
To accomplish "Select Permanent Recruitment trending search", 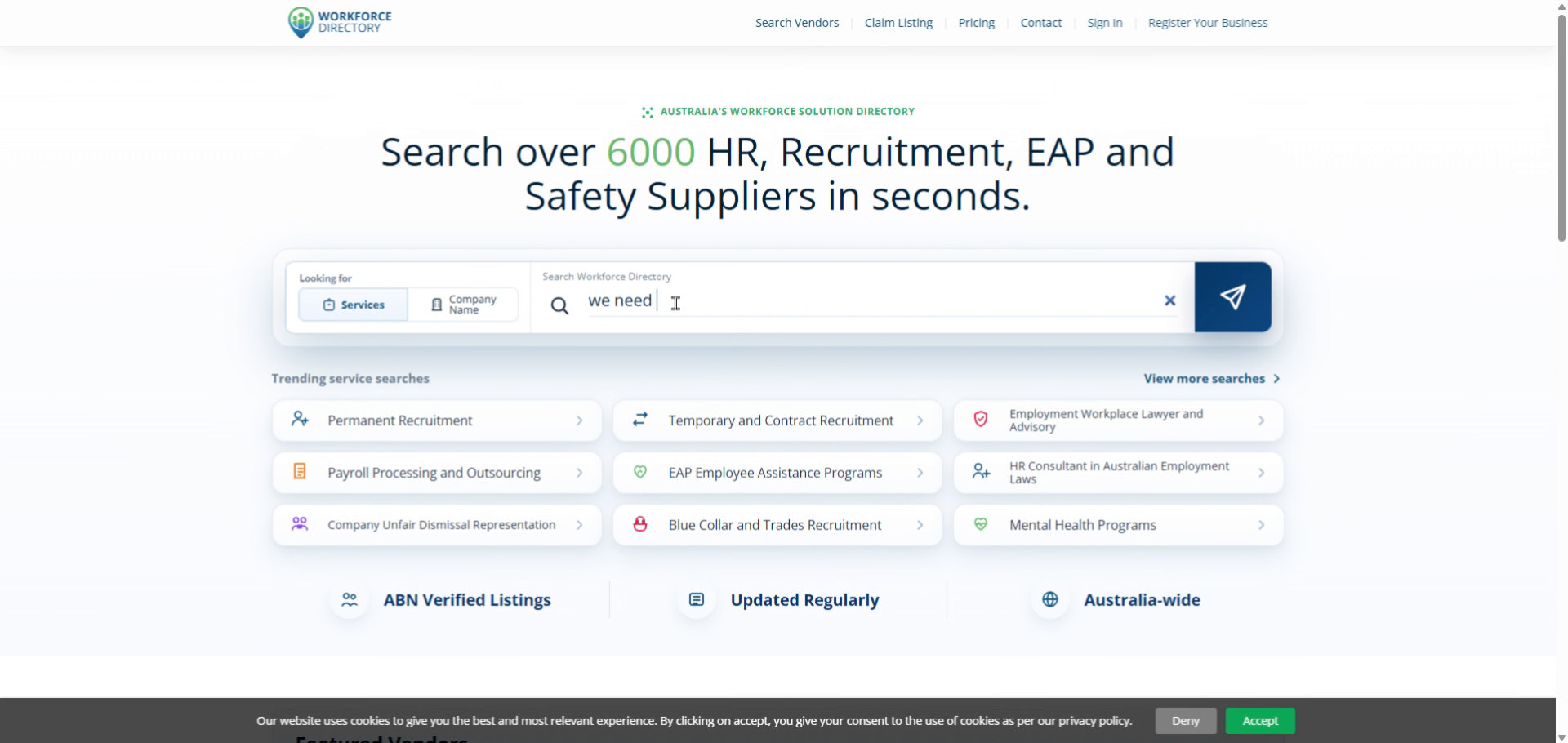I will click(x=437, y=420).
